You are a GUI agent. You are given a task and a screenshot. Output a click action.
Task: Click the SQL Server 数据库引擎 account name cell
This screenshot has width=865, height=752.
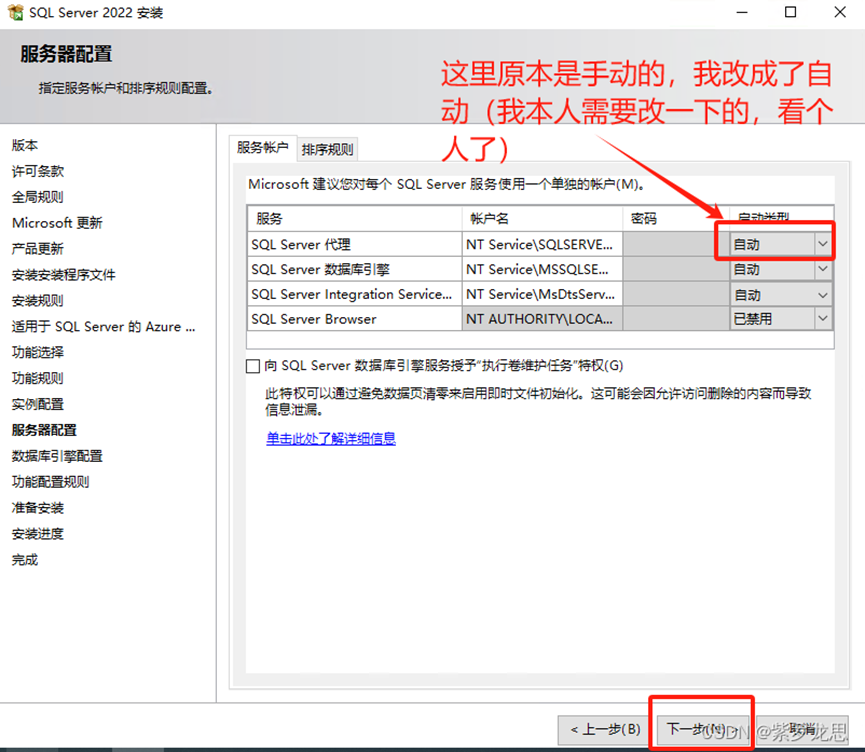click(542, 269)
